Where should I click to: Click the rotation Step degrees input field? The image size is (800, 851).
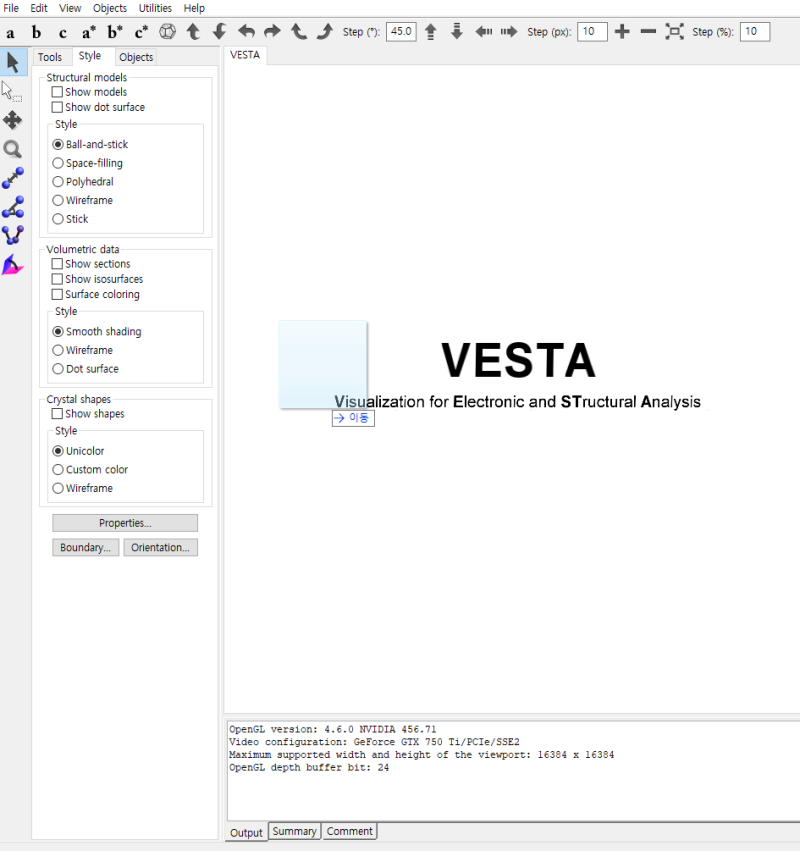401,31
